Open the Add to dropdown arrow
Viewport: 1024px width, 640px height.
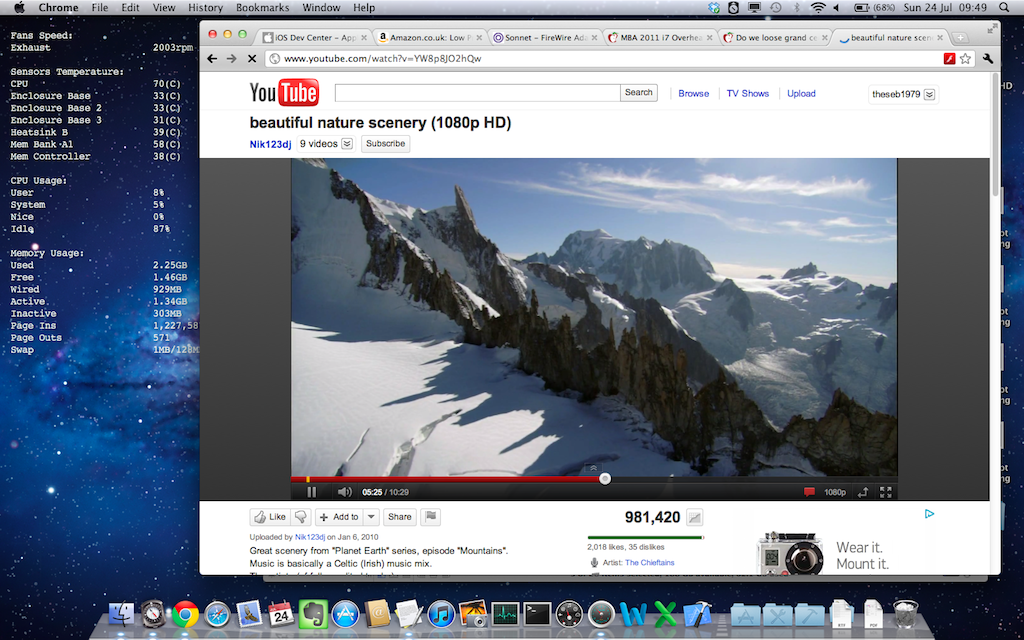coord(371,517)
